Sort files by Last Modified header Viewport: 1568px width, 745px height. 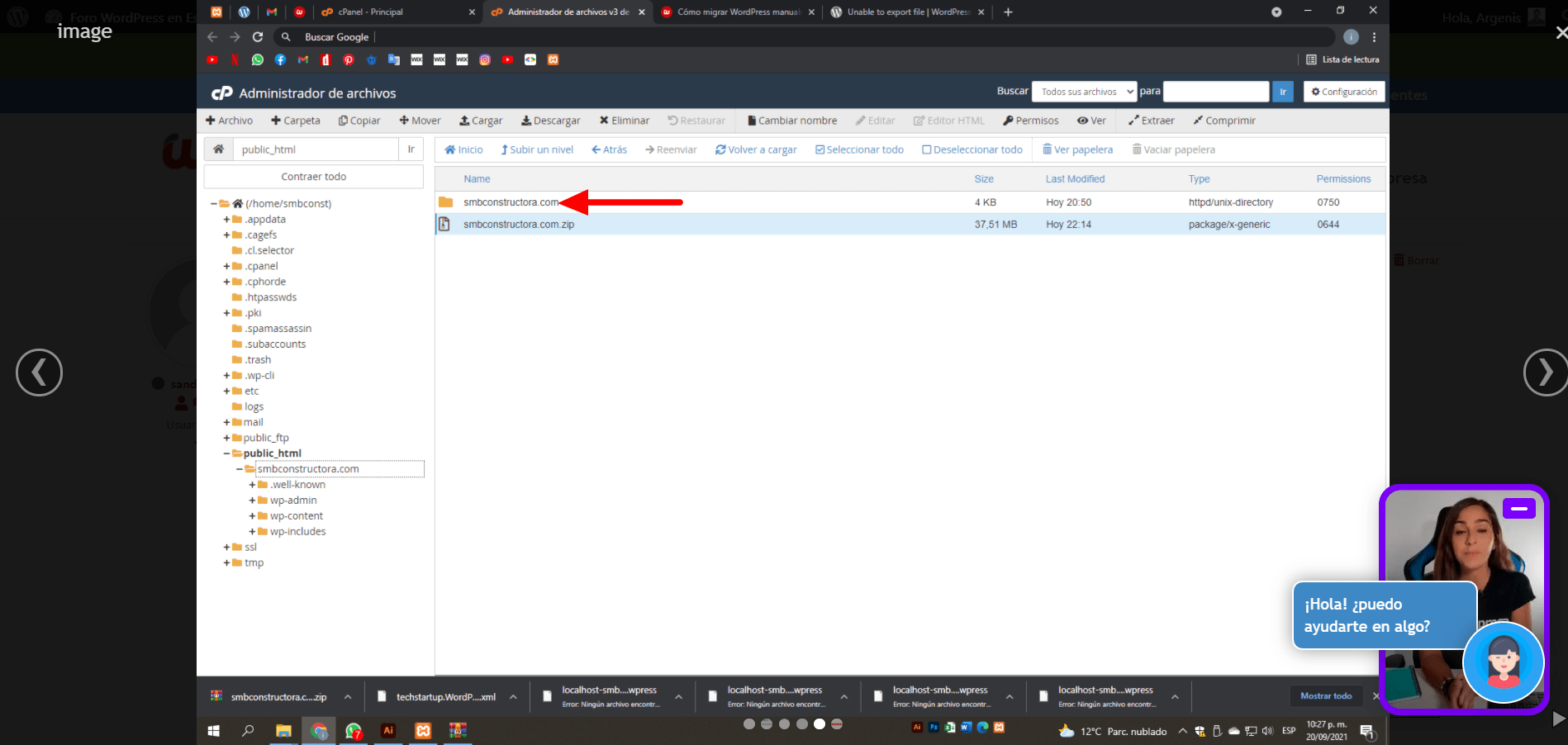[x=1075, y=179]
